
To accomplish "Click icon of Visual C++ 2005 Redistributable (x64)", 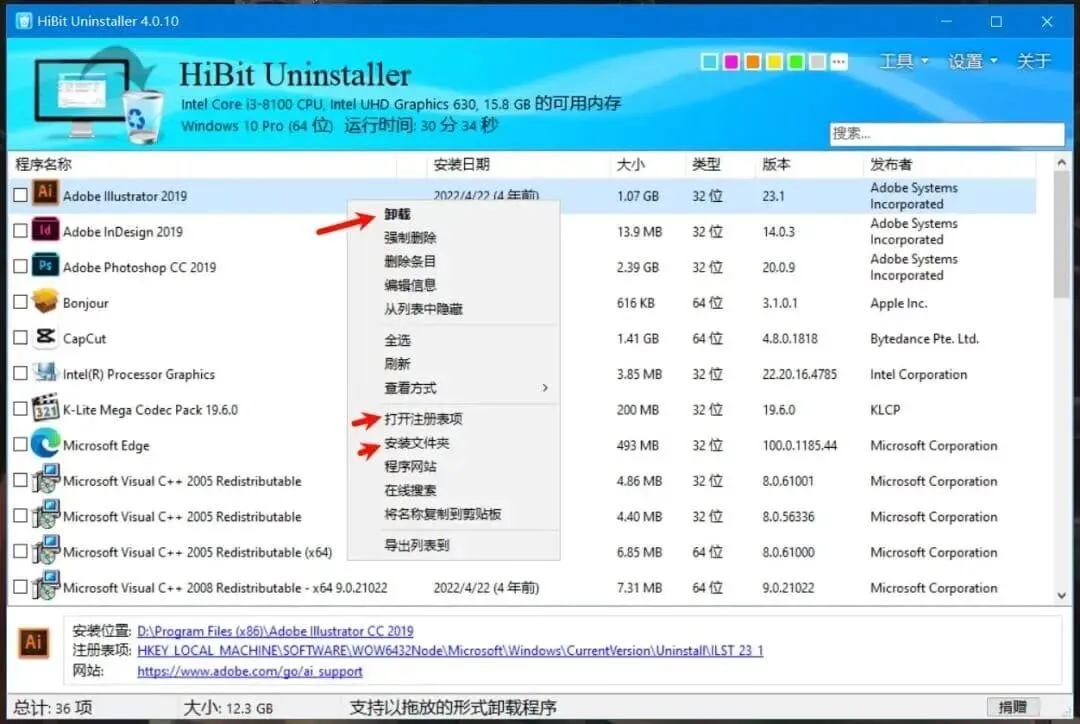I will point(45,550).
